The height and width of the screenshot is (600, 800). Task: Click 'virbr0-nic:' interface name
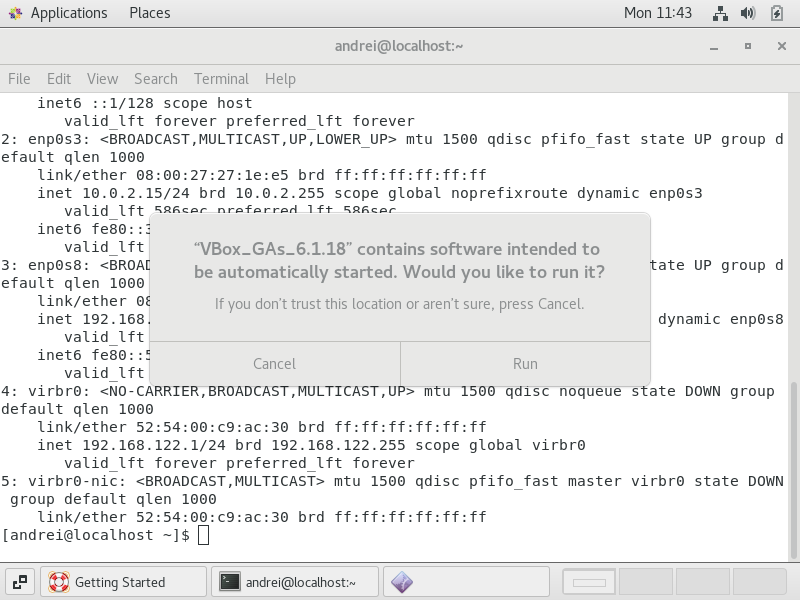tap(77, 481)
